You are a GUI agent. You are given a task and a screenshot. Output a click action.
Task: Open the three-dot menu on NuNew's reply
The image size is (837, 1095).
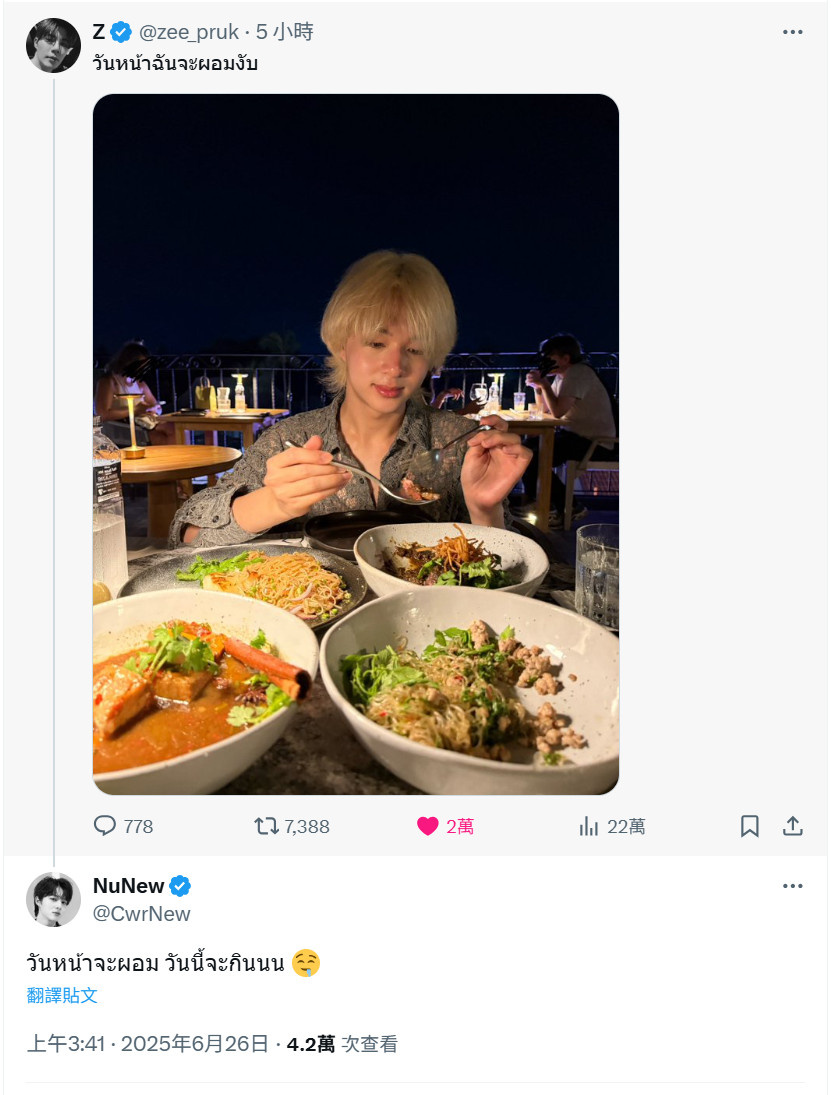coord(792,886)
